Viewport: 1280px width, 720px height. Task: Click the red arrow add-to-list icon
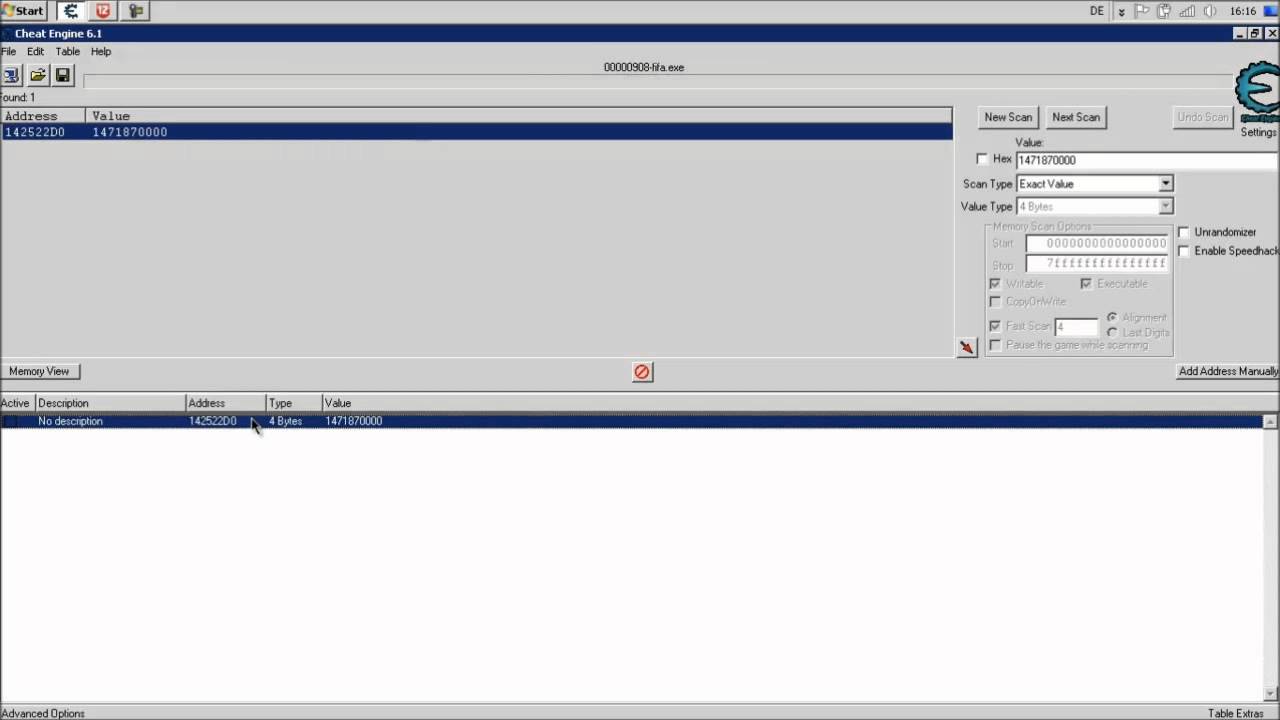[967, 347]
